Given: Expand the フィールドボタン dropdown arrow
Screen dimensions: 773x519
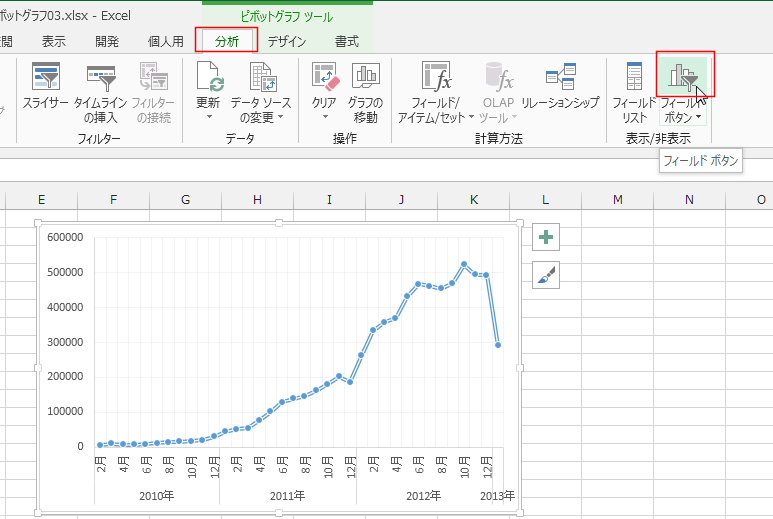Looking at the screenshot, I should point(698,117).
